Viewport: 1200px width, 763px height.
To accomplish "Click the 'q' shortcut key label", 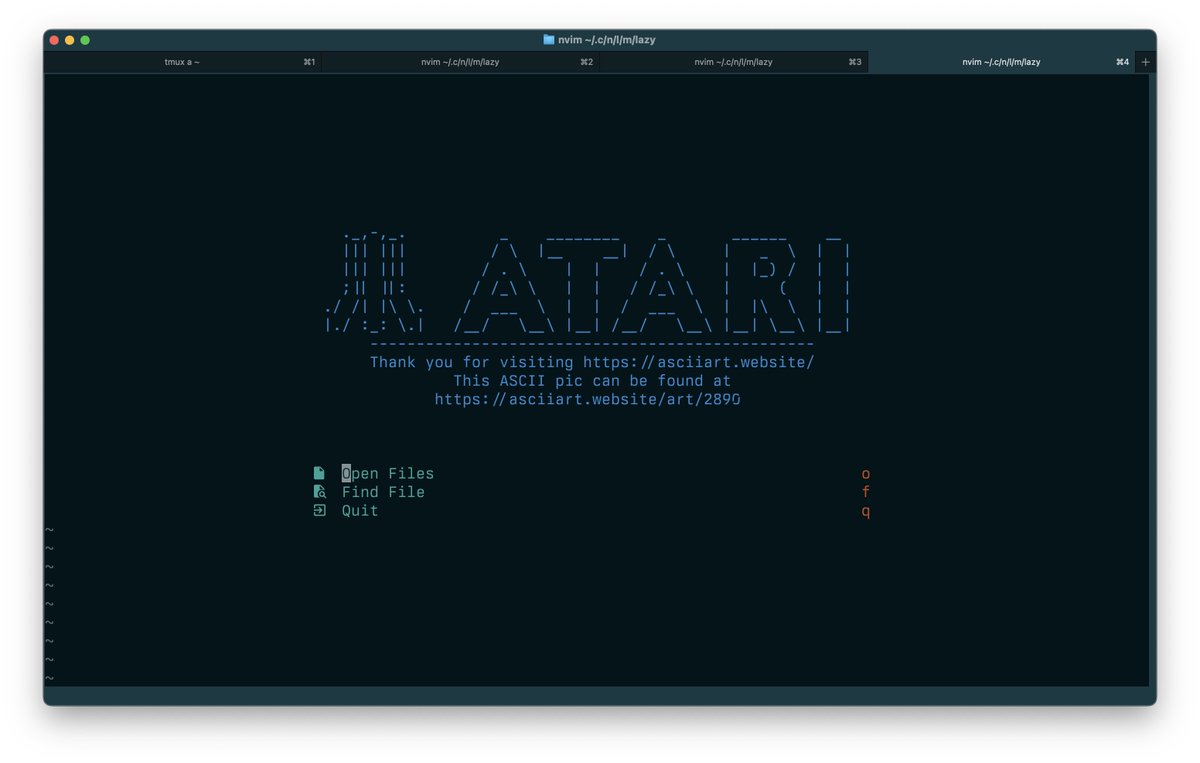I will click(x=866, y=511).
